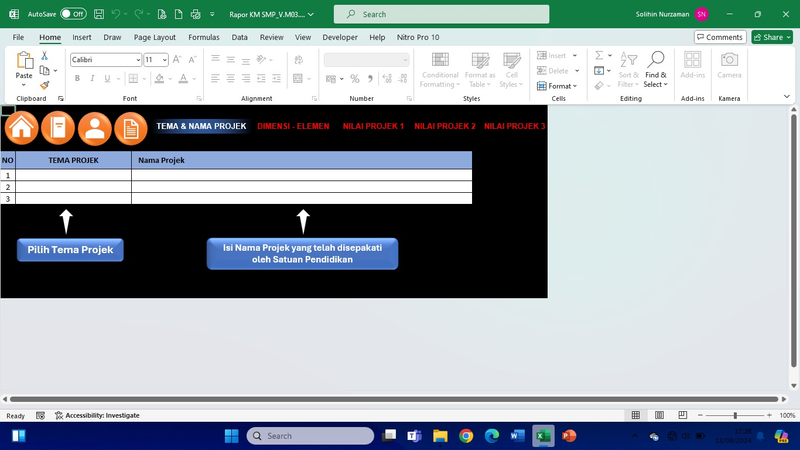Select TEMA PROJEK cell in row 1

pos(73,175)
